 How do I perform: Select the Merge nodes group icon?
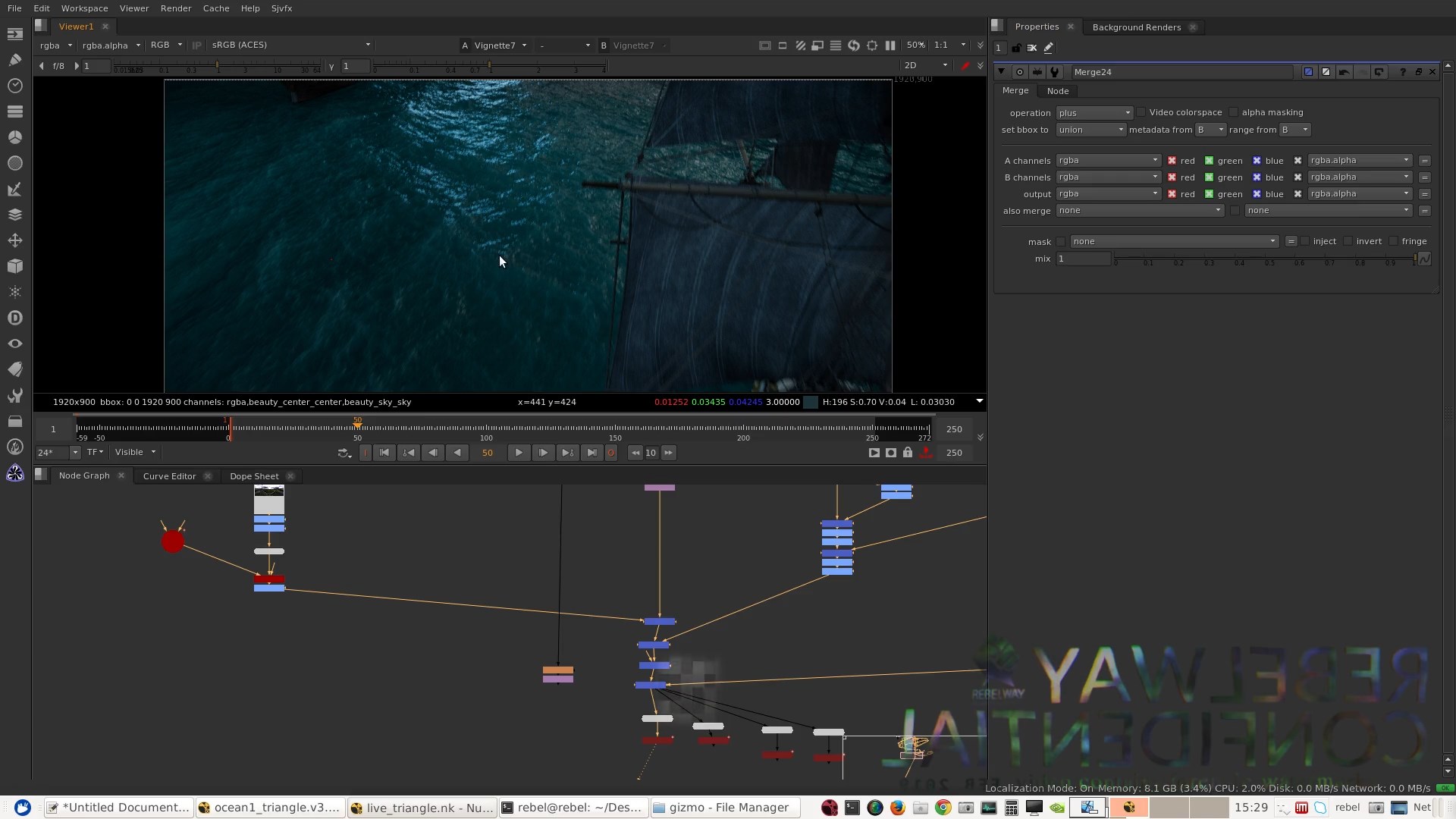[x=15, y=215]
